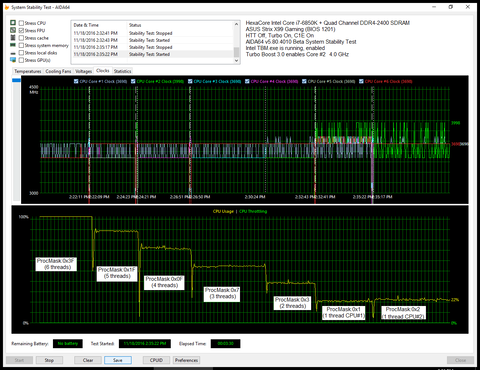The width and height of the screenshot is (480, 370).
Task: Save the stability test results
Action: click(118, 360)
